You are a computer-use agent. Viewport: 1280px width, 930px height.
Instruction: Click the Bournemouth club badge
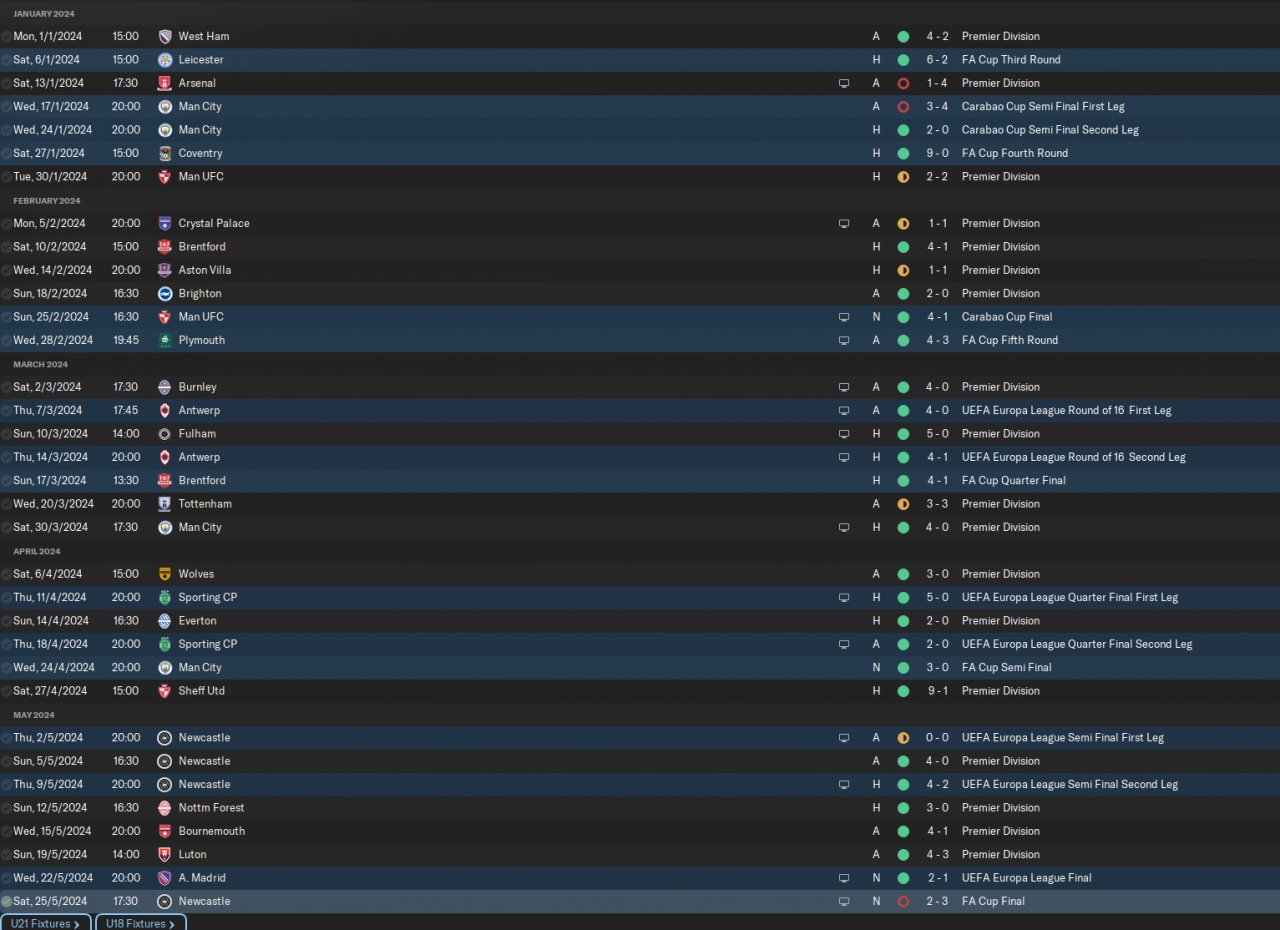tap(165, 831)
